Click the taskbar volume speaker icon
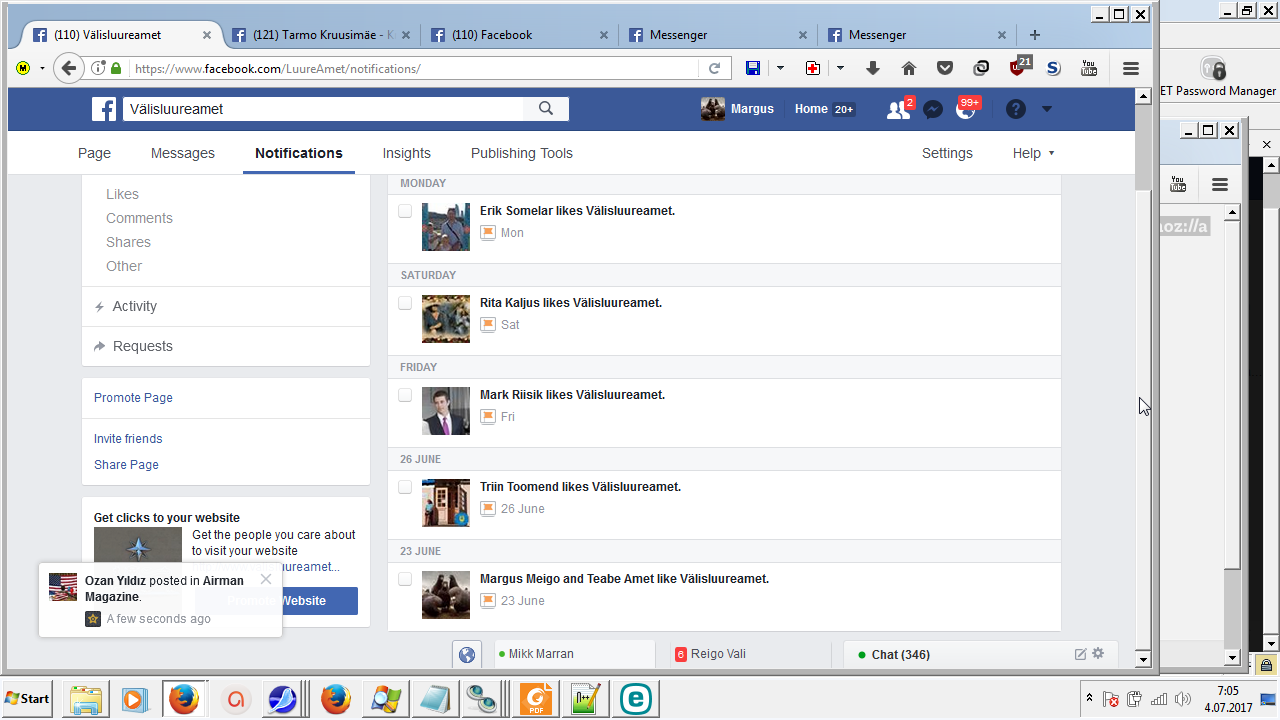 click(x=1185, y=699)
